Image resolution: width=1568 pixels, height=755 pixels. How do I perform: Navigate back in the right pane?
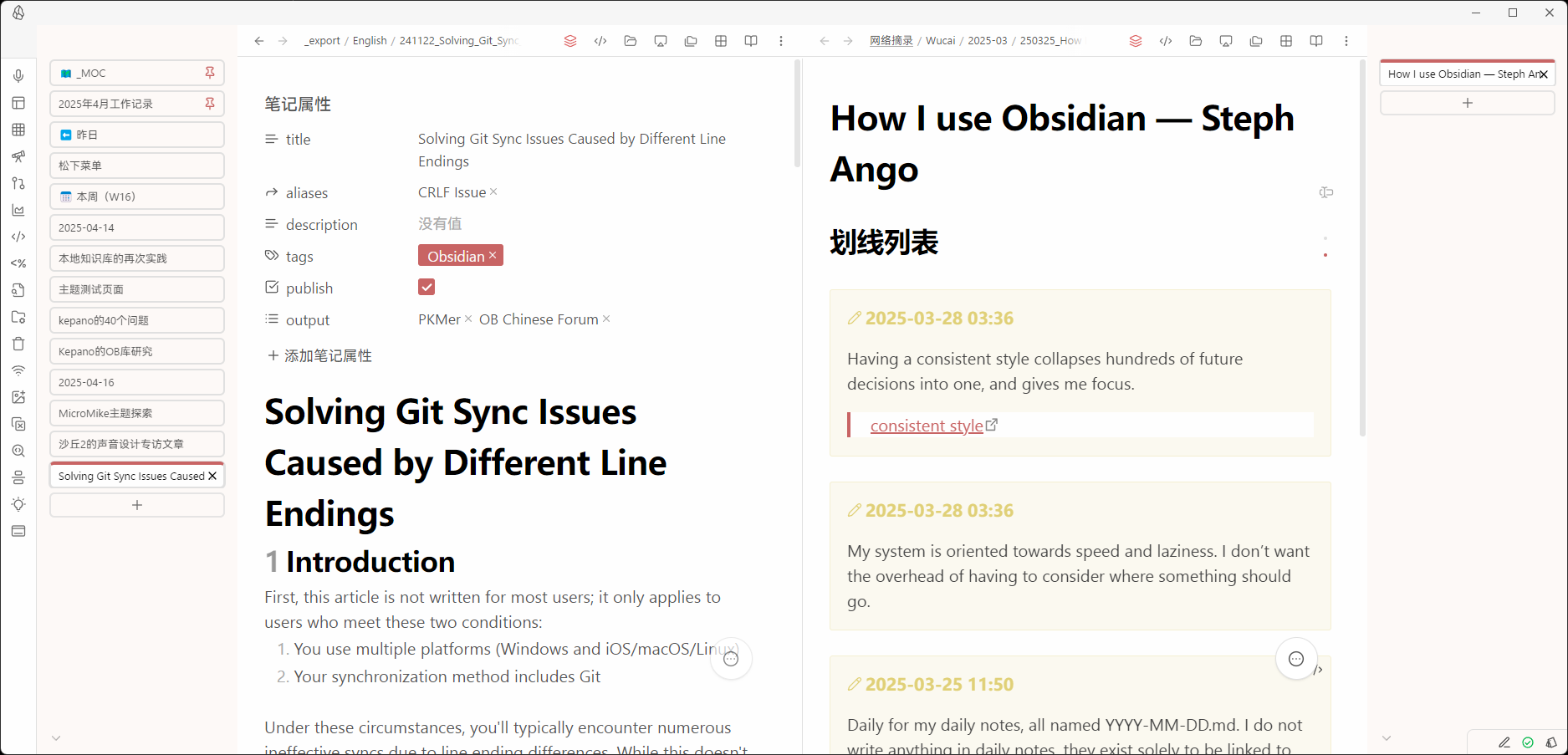825,41
